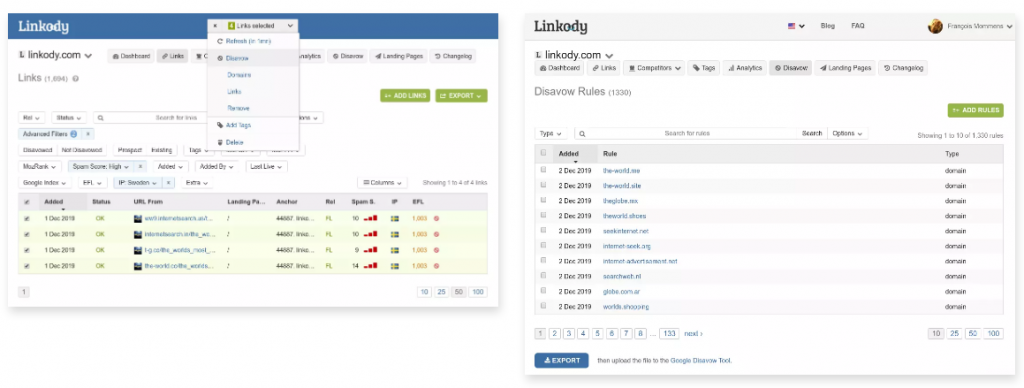Open the Blog link

pyautogui.click(x=827, y=26)
